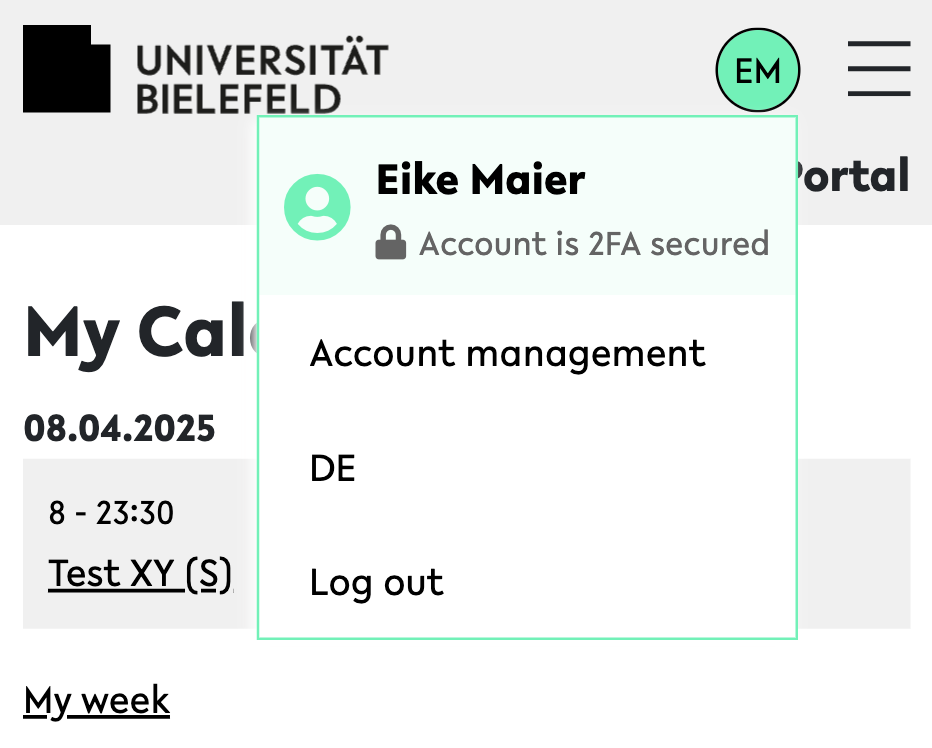Click the 08.04.2025 date label

120,429
